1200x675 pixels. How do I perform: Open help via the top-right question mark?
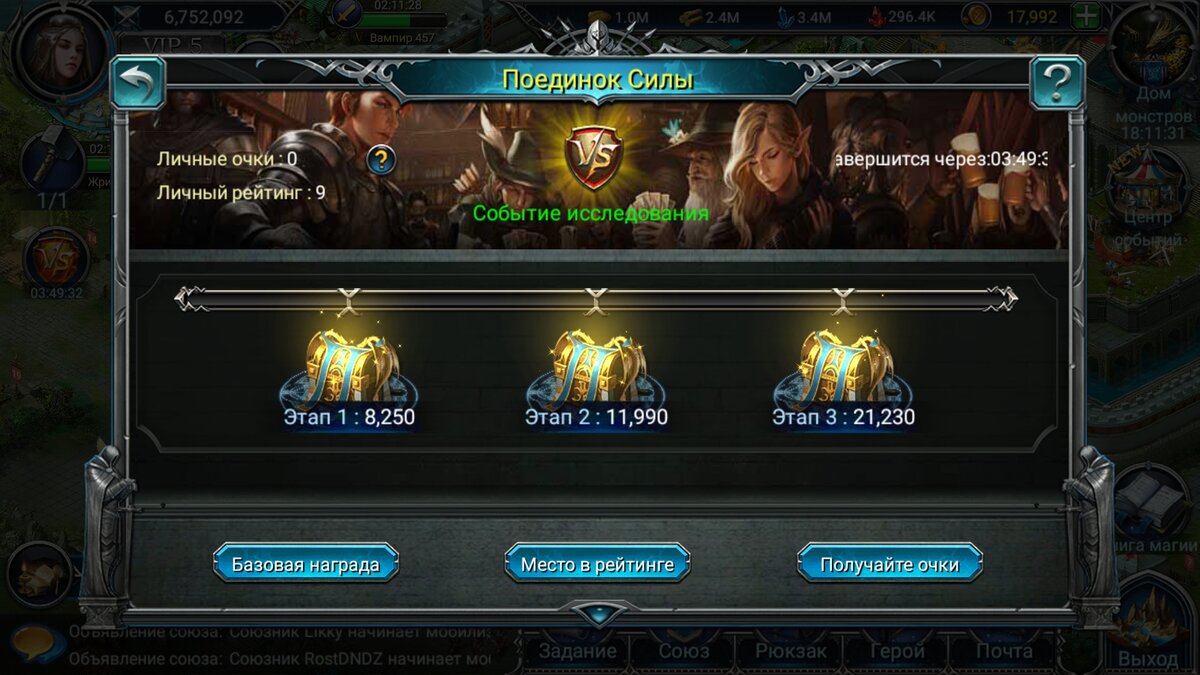click(x=1057, y=83)
